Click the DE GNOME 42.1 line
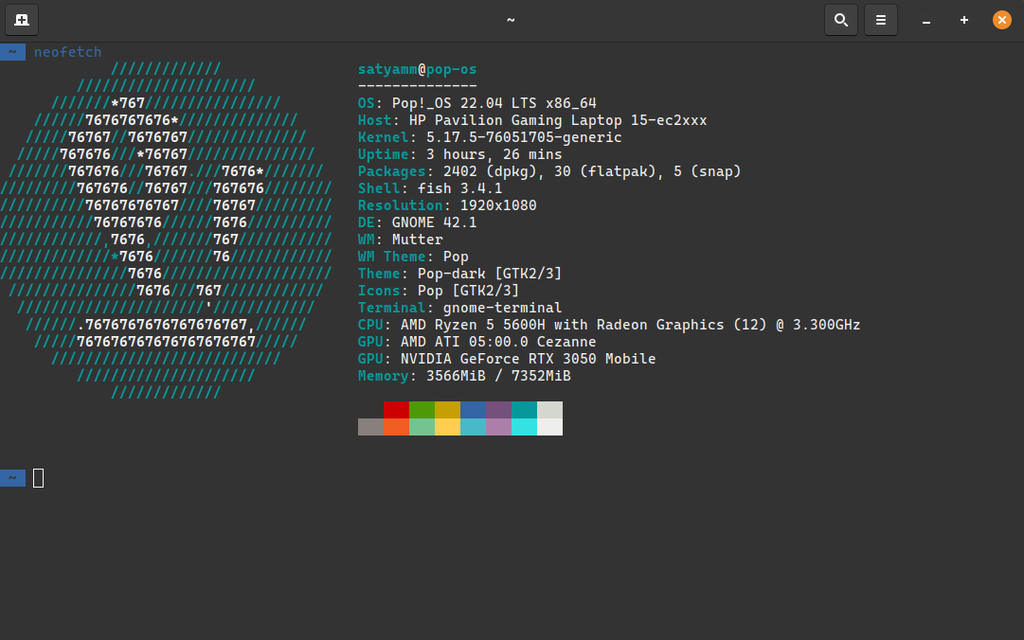This screenshot has height=640, width=1024. click(x=417, y=222)
